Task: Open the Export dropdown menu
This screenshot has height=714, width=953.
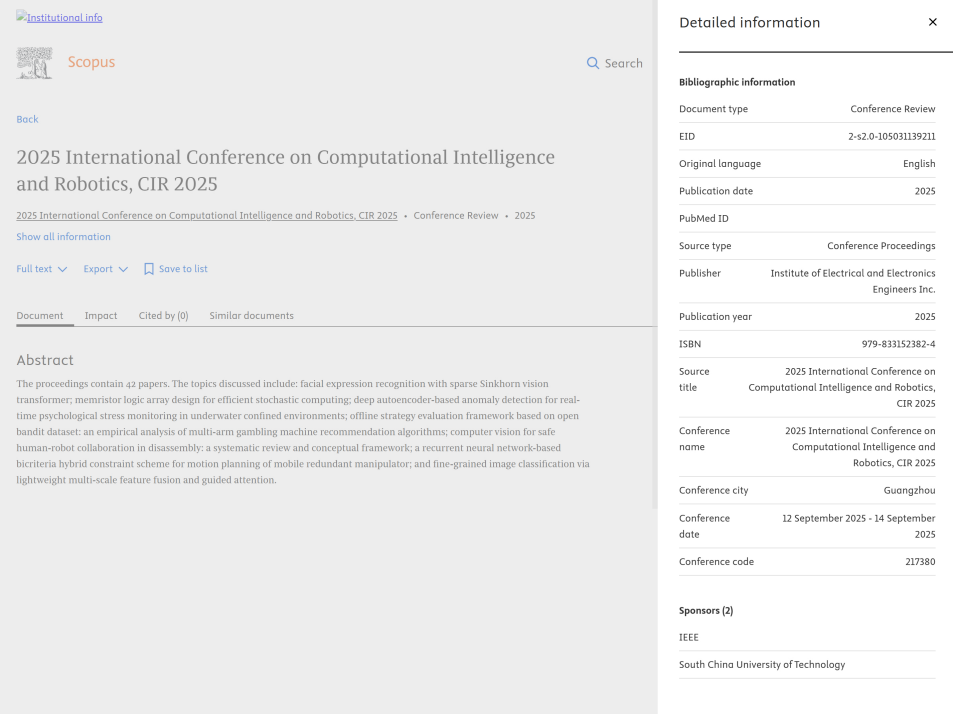Action: coord(106,269)
